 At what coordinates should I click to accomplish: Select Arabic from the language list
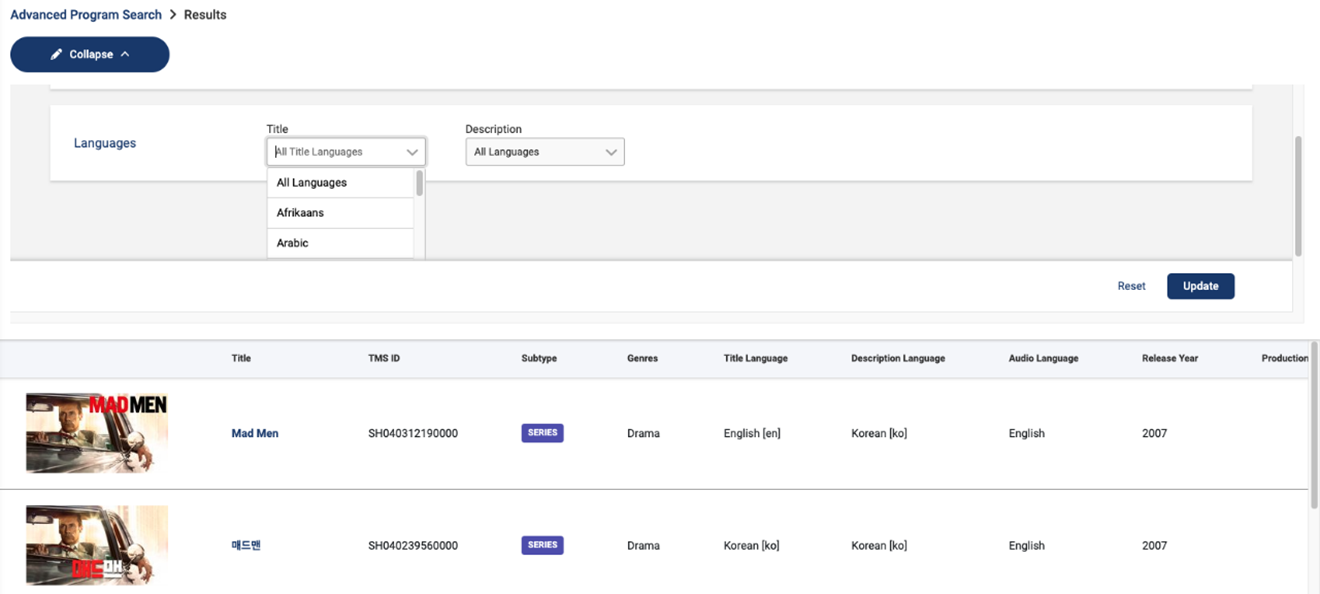tap(293, 243)
